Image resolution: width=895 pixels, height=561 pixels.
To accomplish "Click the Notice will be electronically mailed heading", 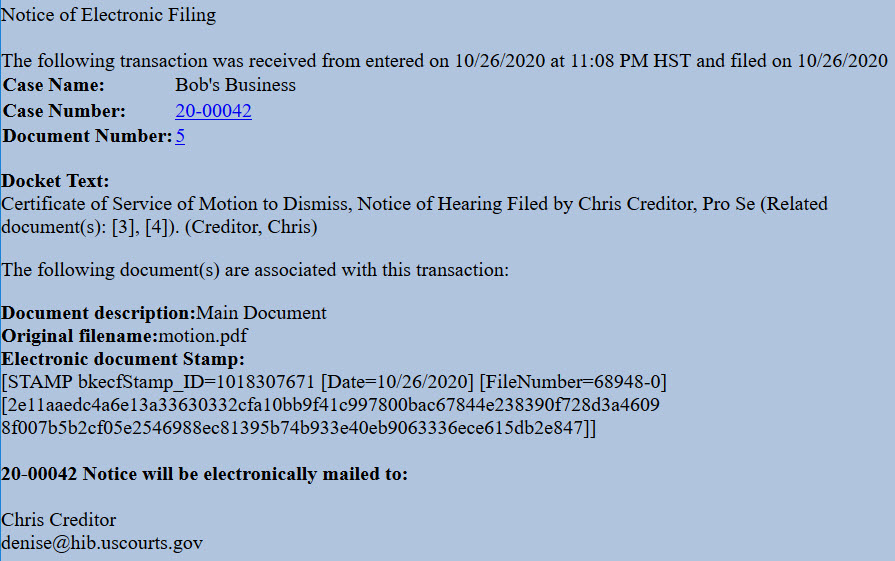I will click(x=204, y=474).
